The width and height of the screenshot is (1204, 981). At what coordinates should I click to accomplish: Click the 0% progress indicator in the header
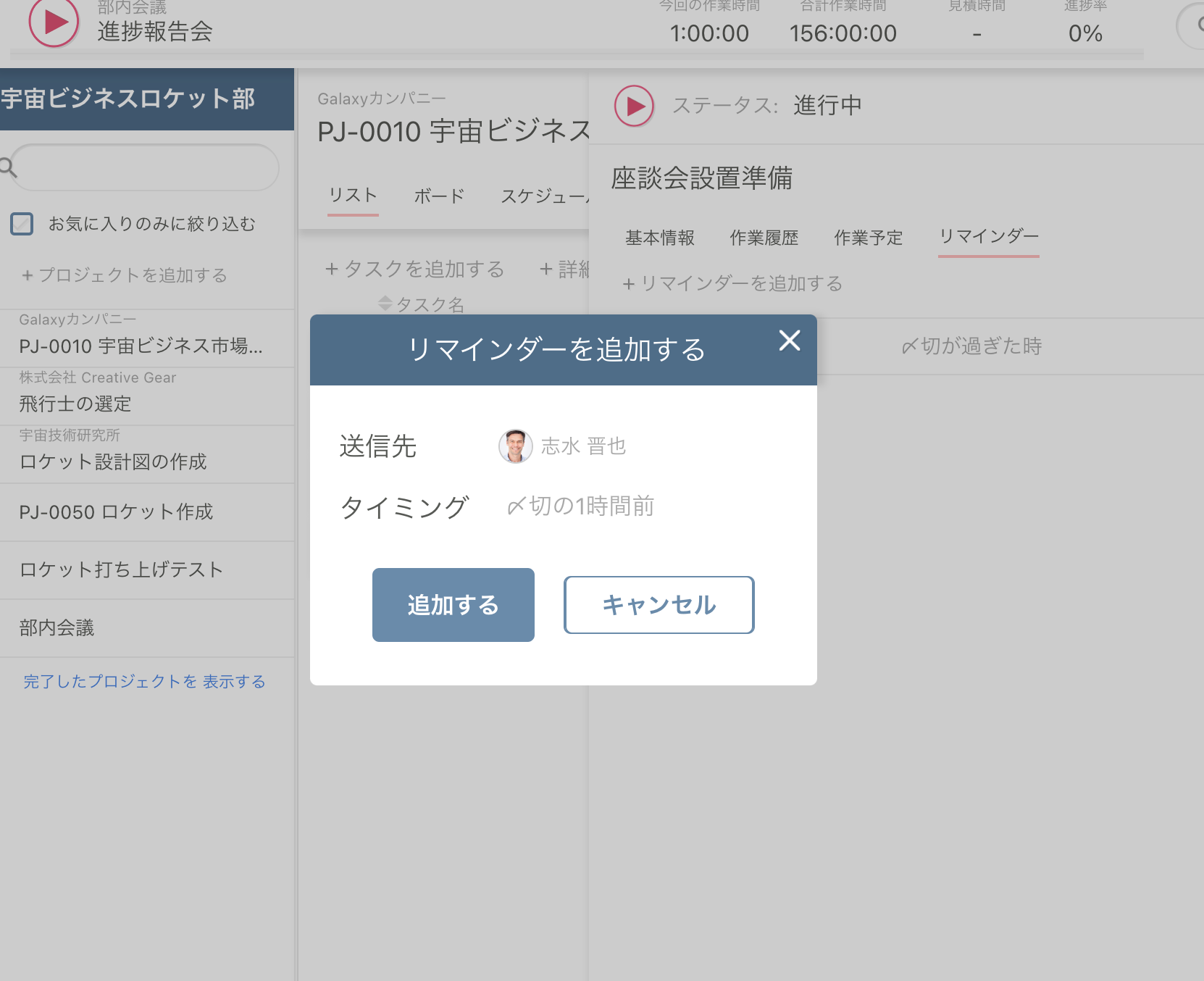click(x=1085, y=33)
